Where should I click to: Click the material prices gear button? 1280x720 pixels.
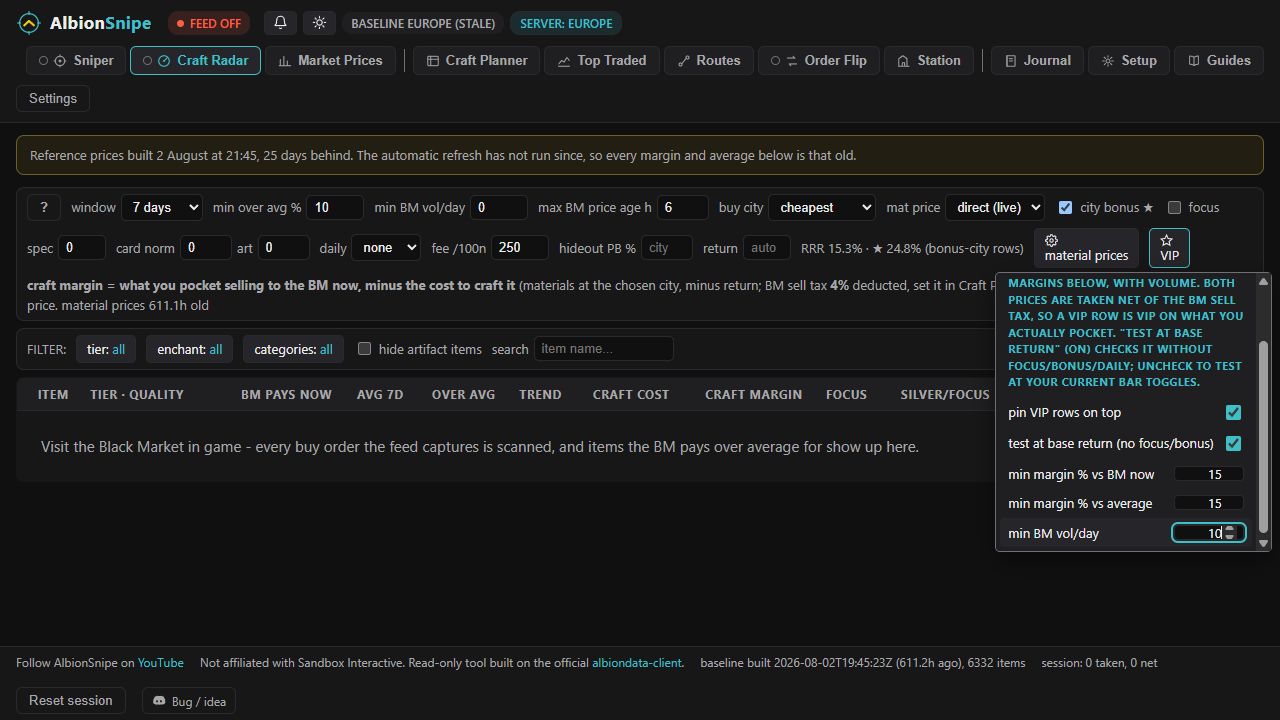(1086, 248)
